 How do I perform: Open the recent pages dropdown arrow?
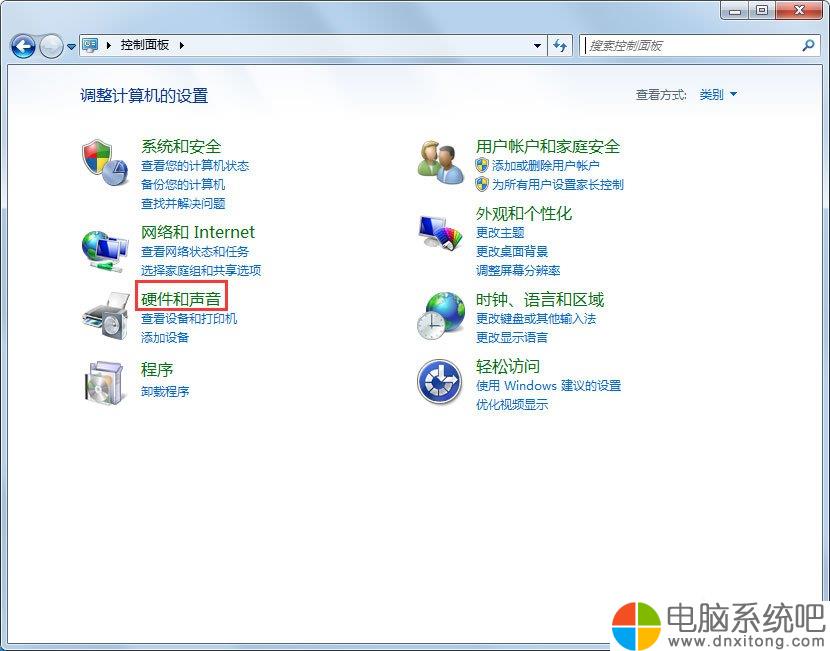coord(71,47)
